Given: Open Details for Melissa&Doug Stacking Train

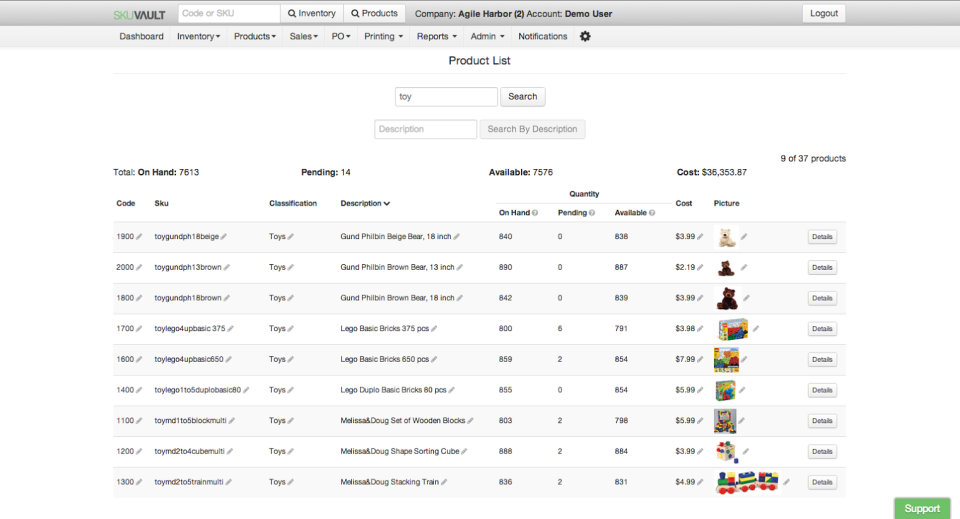Looking at the screenshot, I should coord(822,482).
